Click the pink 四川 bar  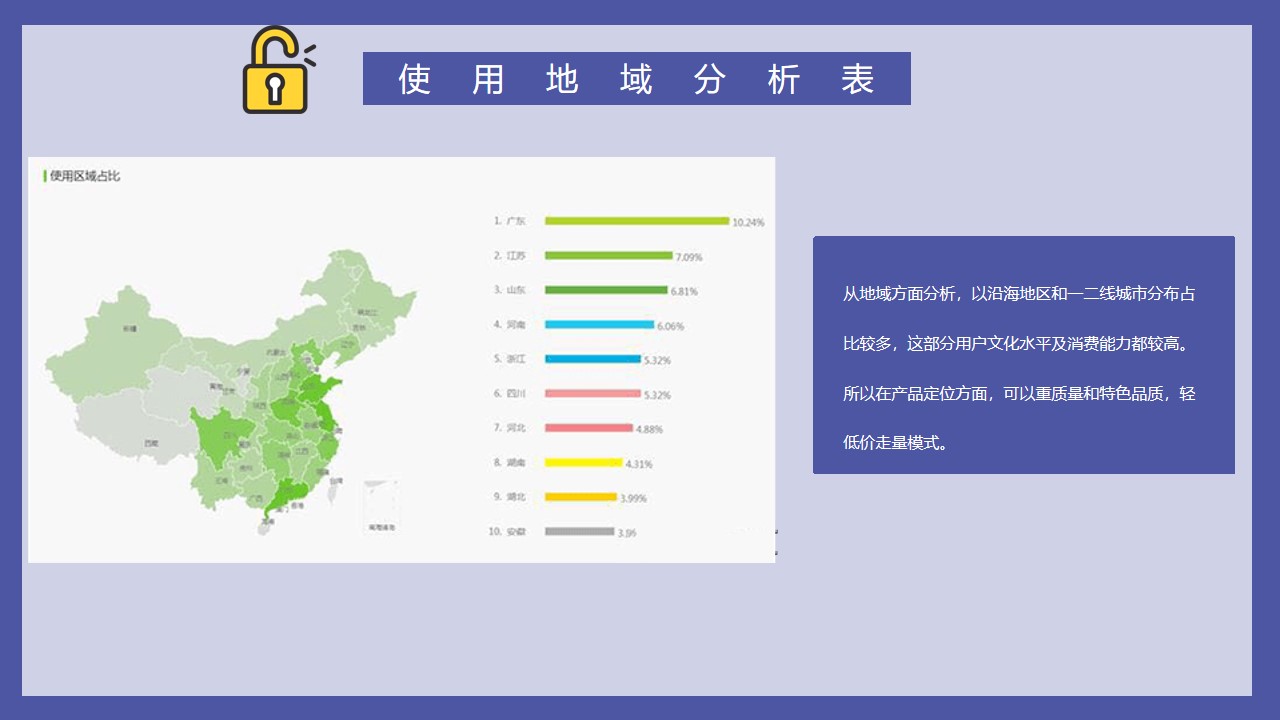[593, 394]
